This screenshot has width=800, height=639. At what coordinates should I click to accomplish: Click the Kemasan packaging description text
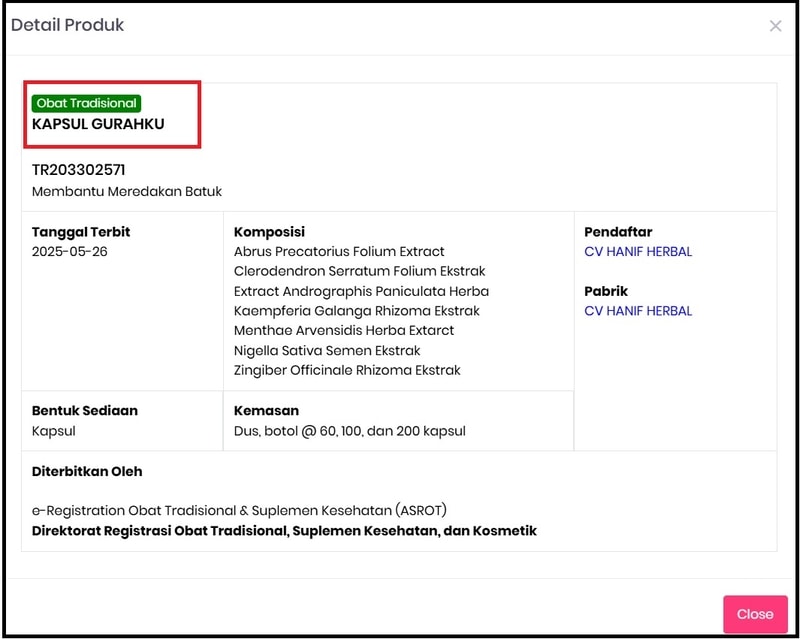coord(349,431)
